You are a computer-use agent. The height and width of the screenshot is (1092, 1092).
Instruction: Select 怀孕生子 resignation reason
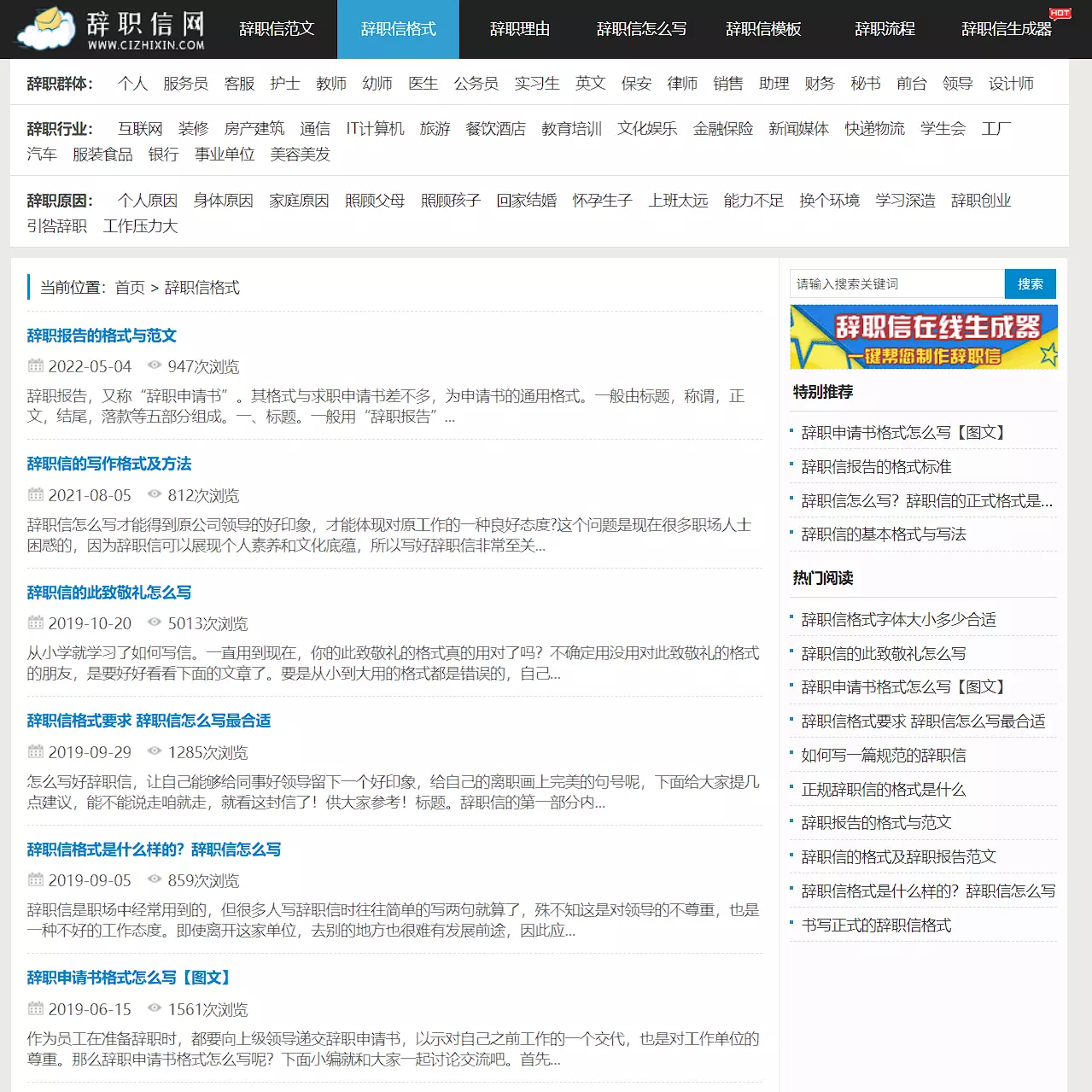pyautogui.click(x=602, y=201)
